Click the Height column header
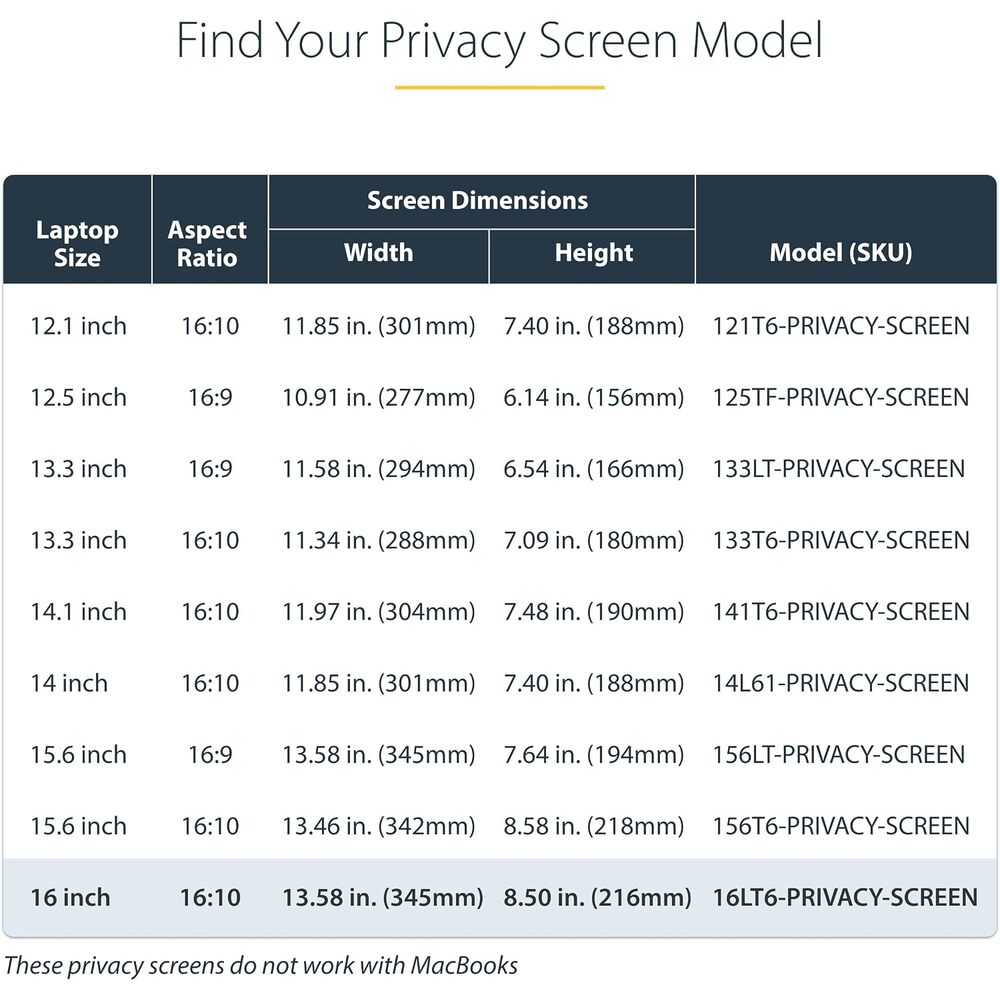This screenshot has width=1000, height=1000. tap(594, 253)
